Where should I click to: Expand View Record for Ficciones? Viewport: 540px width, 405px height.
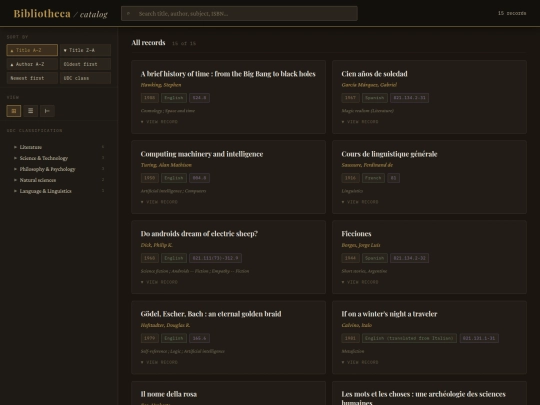pos(360,282)
